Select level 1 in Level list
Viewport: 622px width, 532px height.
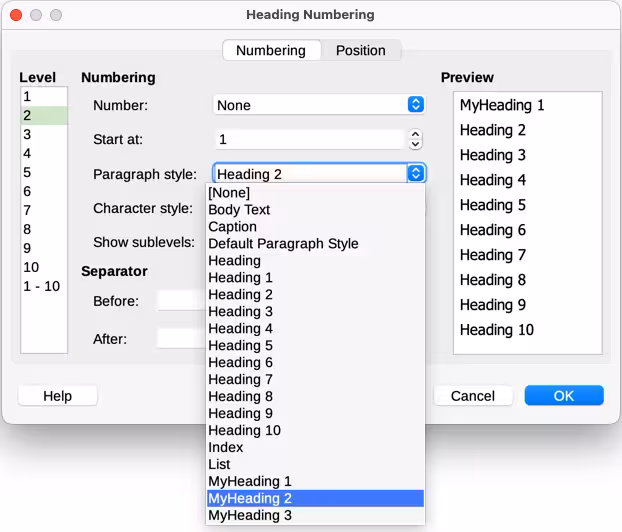click(x=44, y=96)
